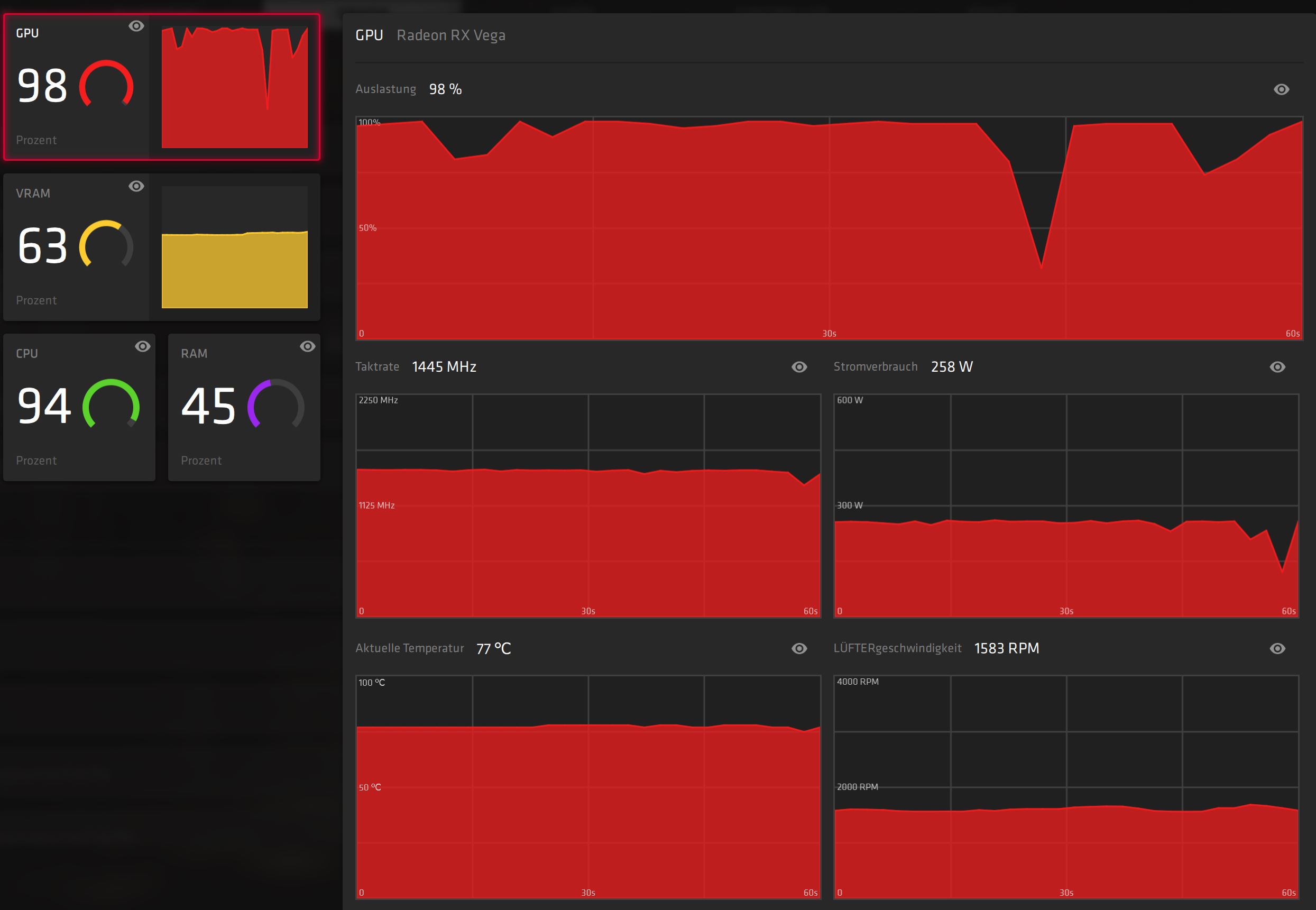Hide LÜFTERgeschwindigkeit graph via eye icon
Screen dimensions: 1316x910
click(1277, 649)
